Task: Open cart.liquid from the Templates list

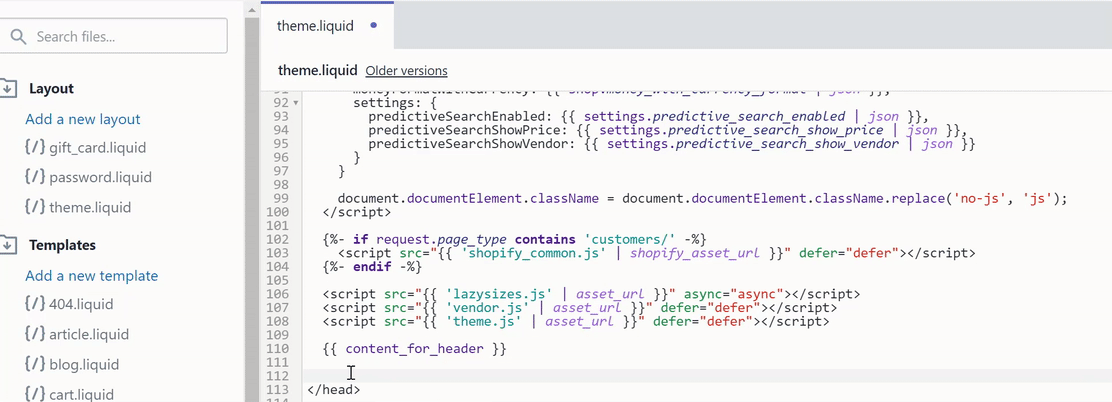Action: click(81, 394)
